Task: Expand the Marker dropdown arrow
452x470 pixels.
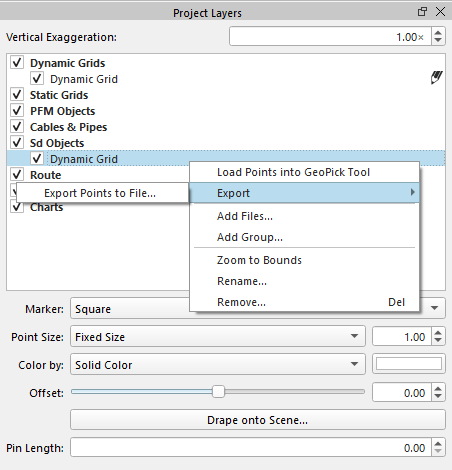Action: click(434, 308)
